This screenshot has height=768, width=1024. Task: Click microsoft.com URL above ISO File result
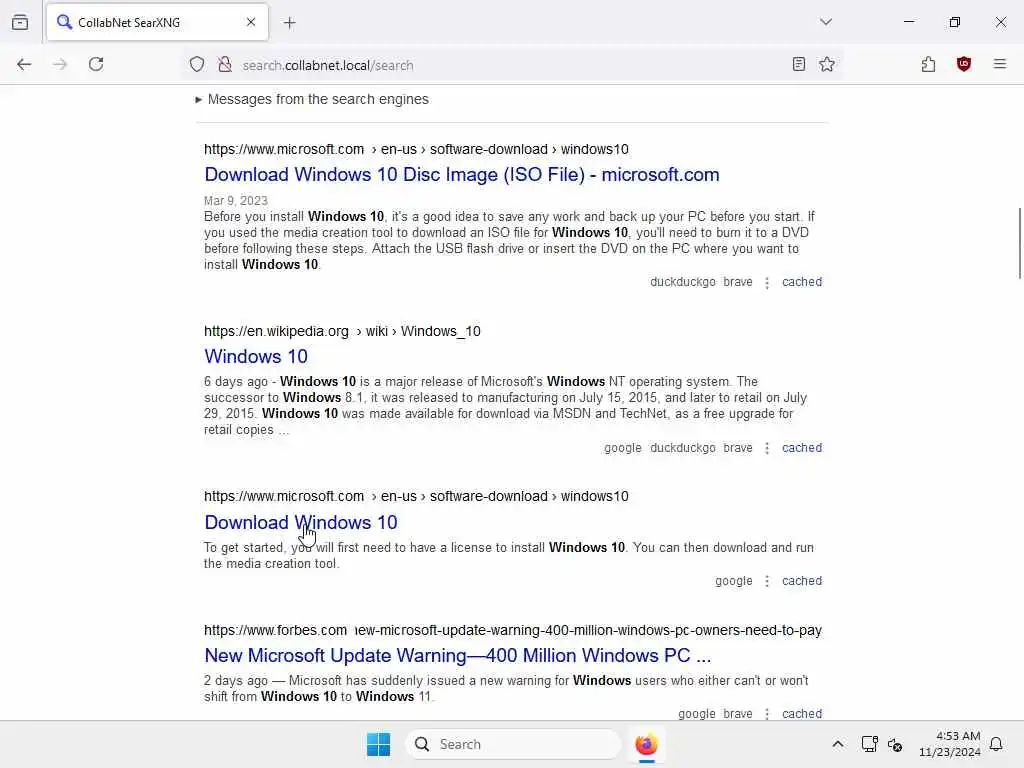pos(416,150)
